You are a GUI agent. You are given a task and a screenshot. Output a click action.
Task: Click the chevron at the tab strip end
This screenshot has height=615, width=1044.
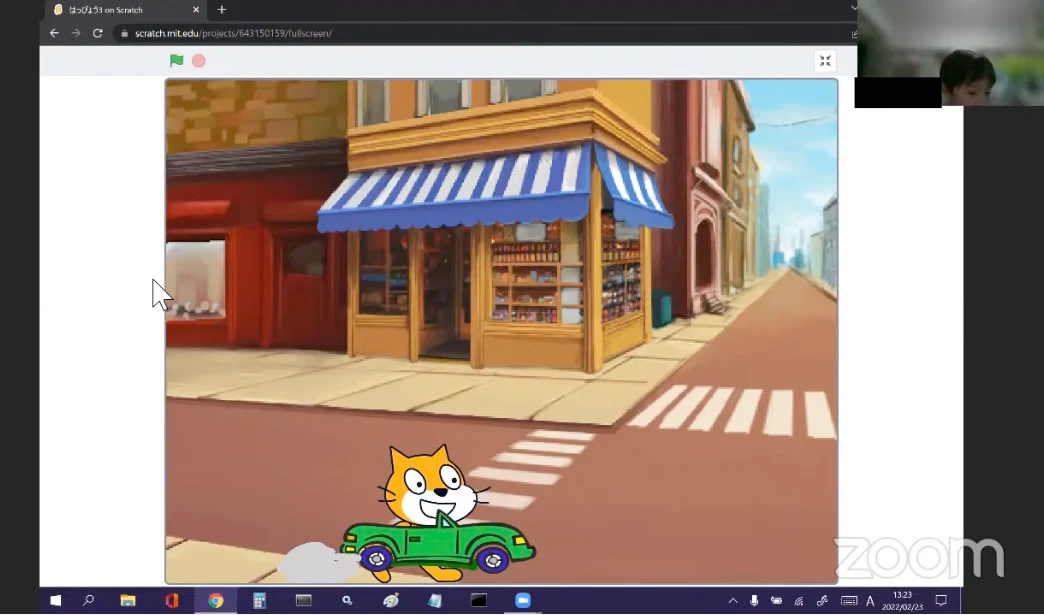pyautogui.click(x=853, y=8)
